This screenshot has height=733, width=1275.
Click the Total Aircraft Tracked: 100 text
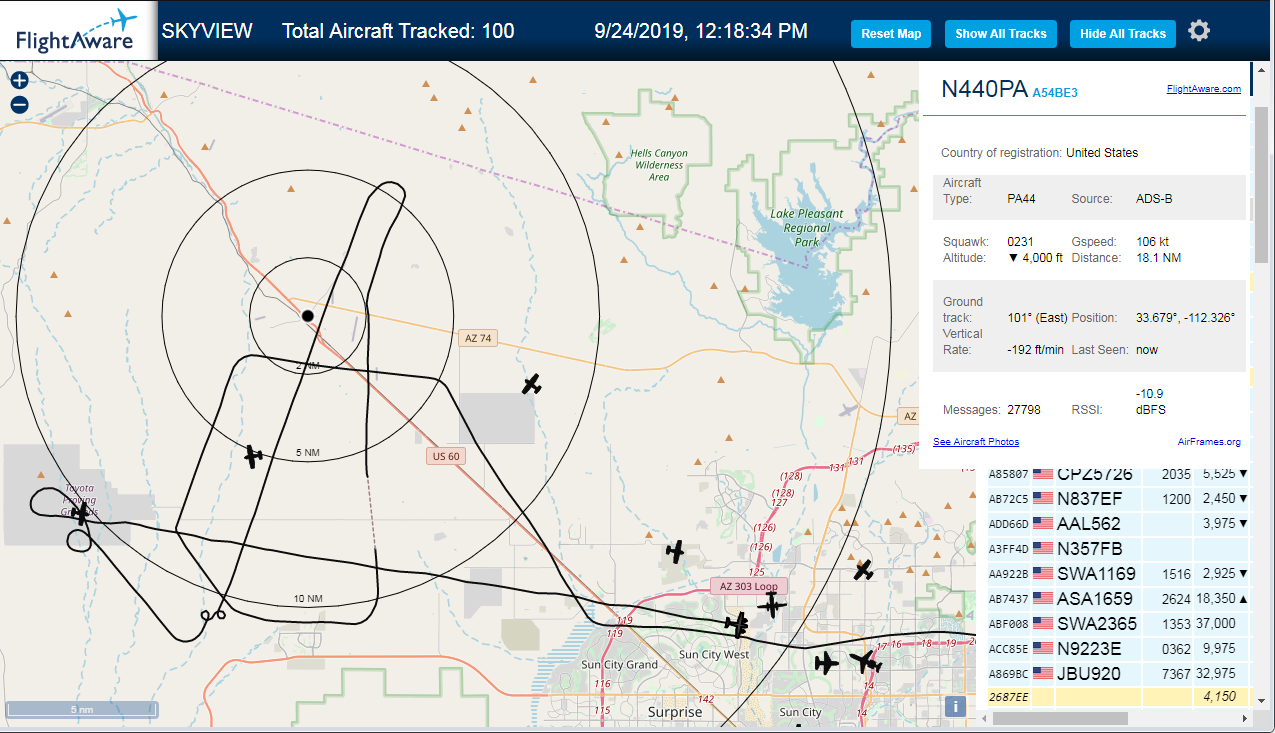pyautogui.click(x=398, y=31)
